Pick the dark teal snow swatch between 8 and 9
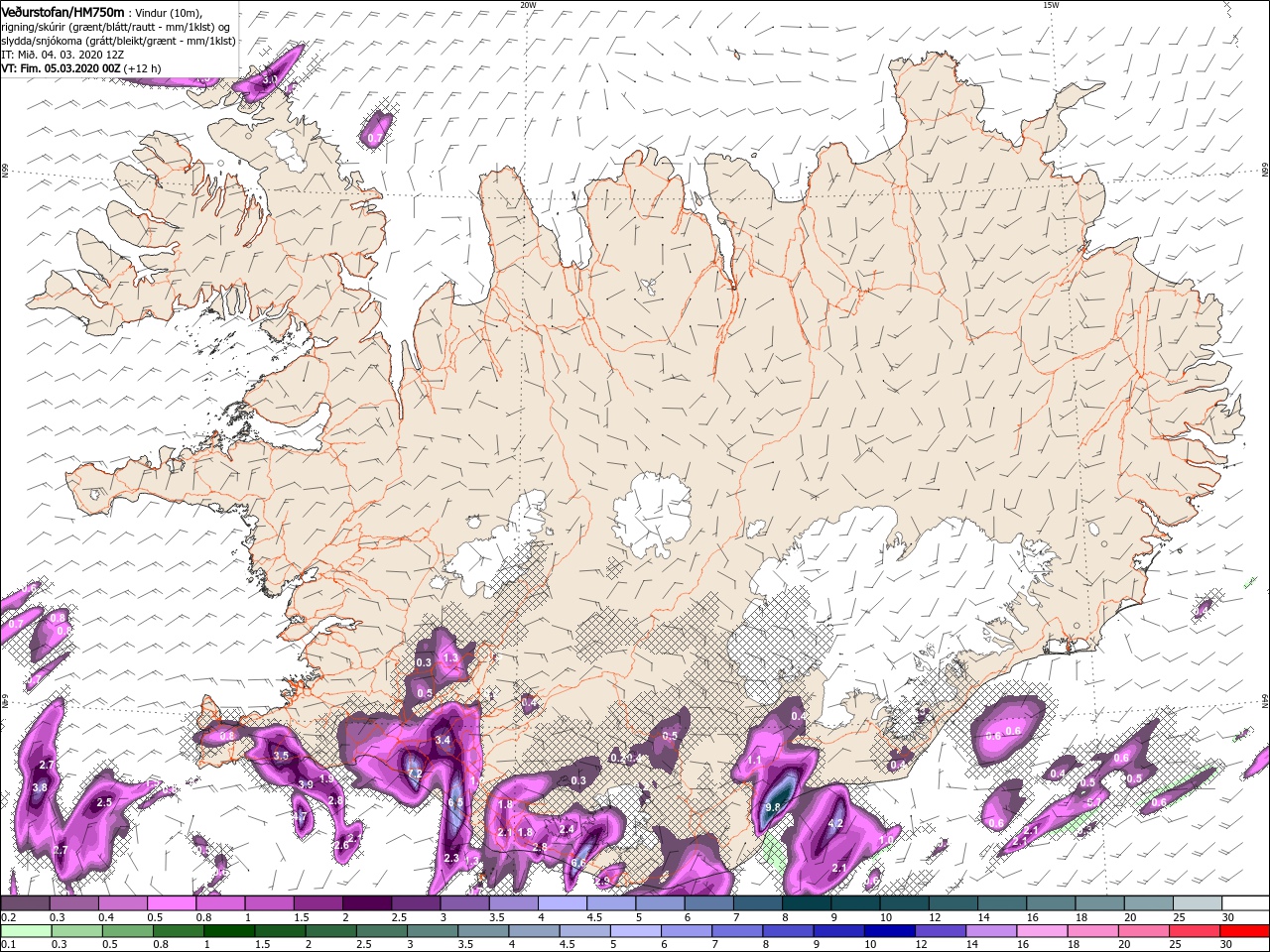 (806, 903)
